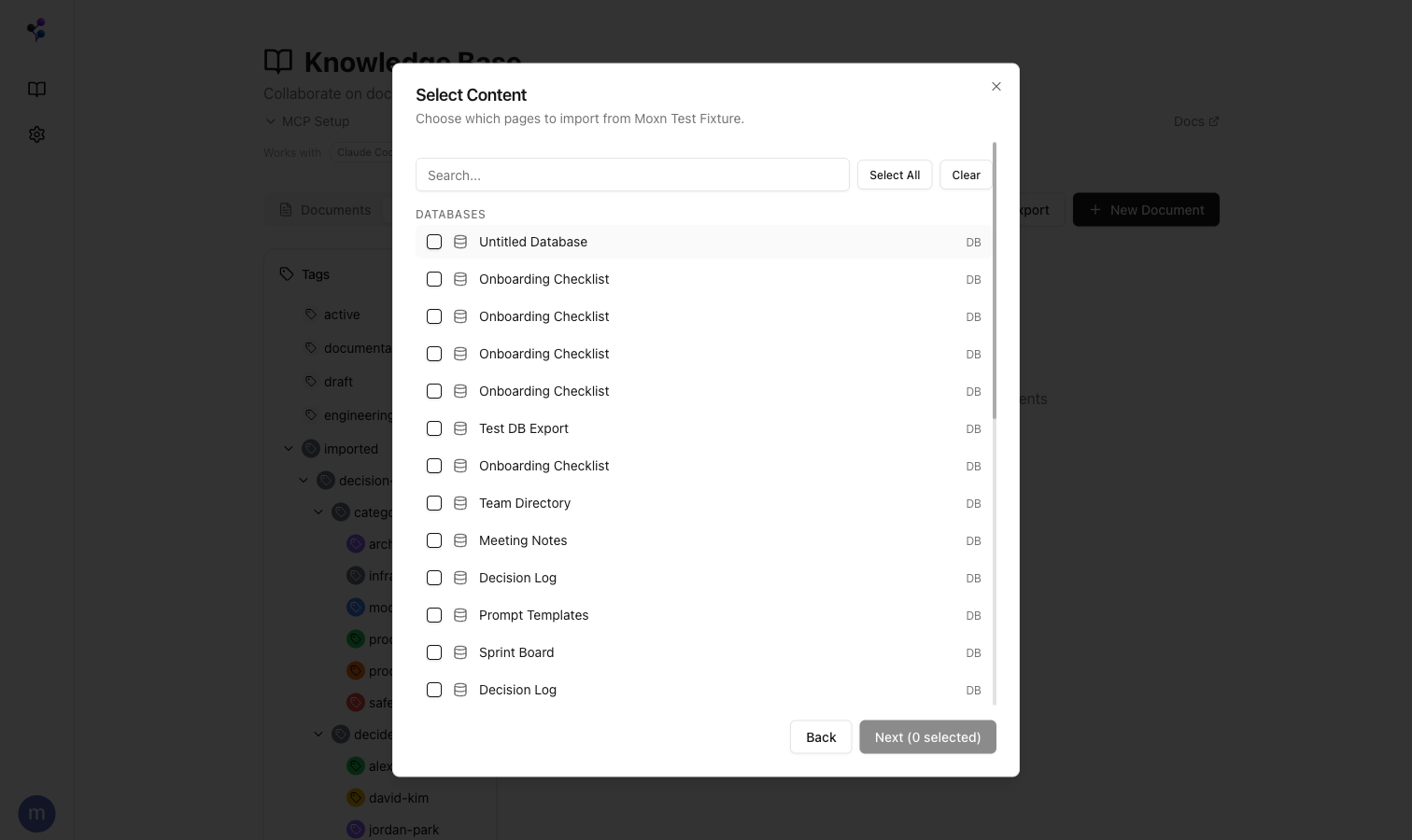This screenshot has height=840, width=1412.
Task: Open Settings via the gear icon
Action: coord(36,134)
